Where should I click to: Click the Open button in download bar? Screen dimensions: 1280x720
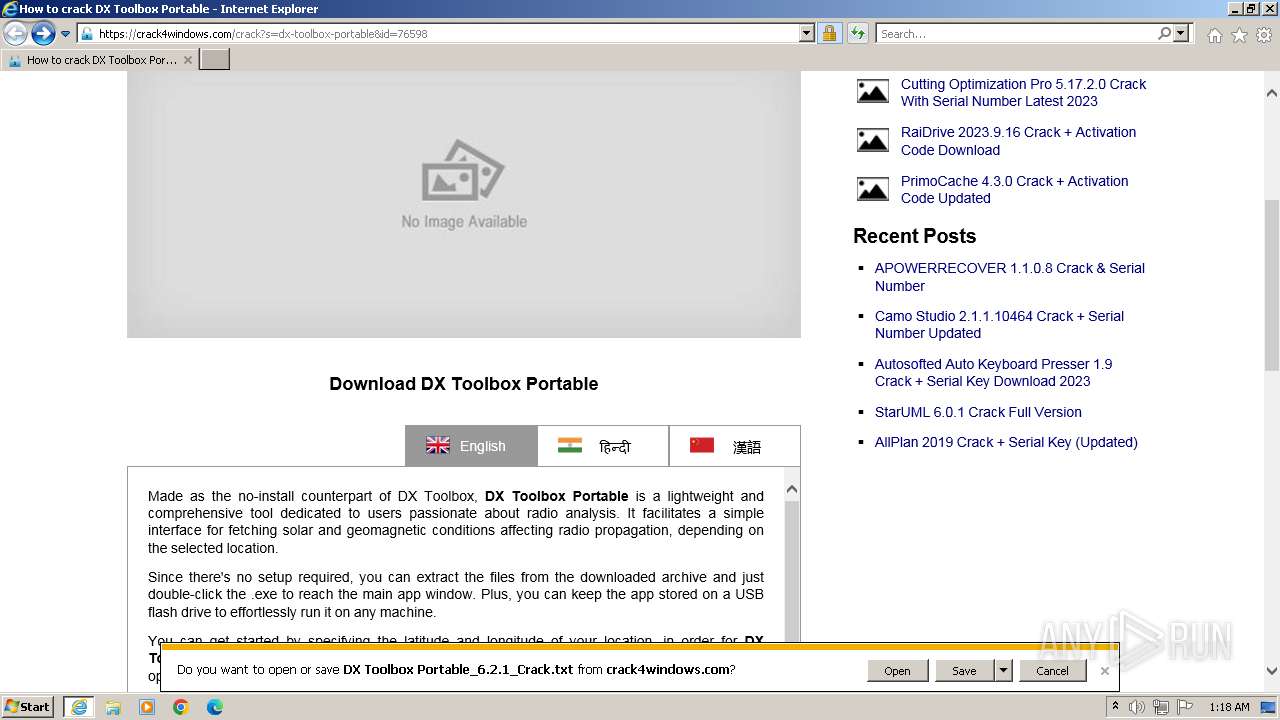pos(897,671)
